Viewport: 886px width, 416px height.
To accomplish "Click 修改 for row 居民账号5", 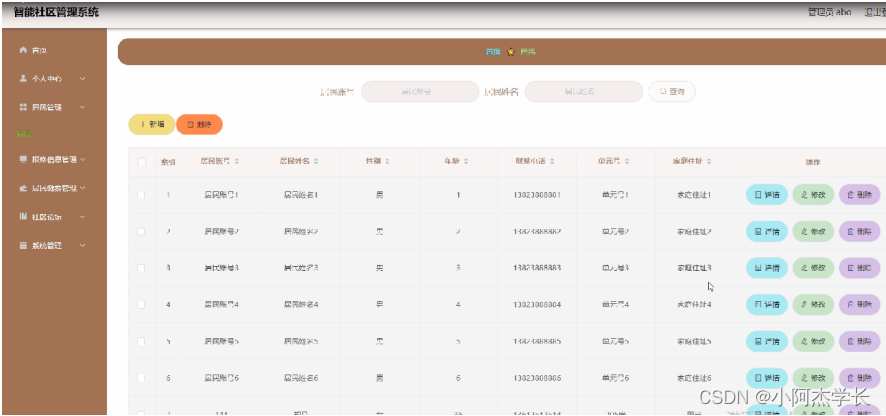I will (813, 341).
